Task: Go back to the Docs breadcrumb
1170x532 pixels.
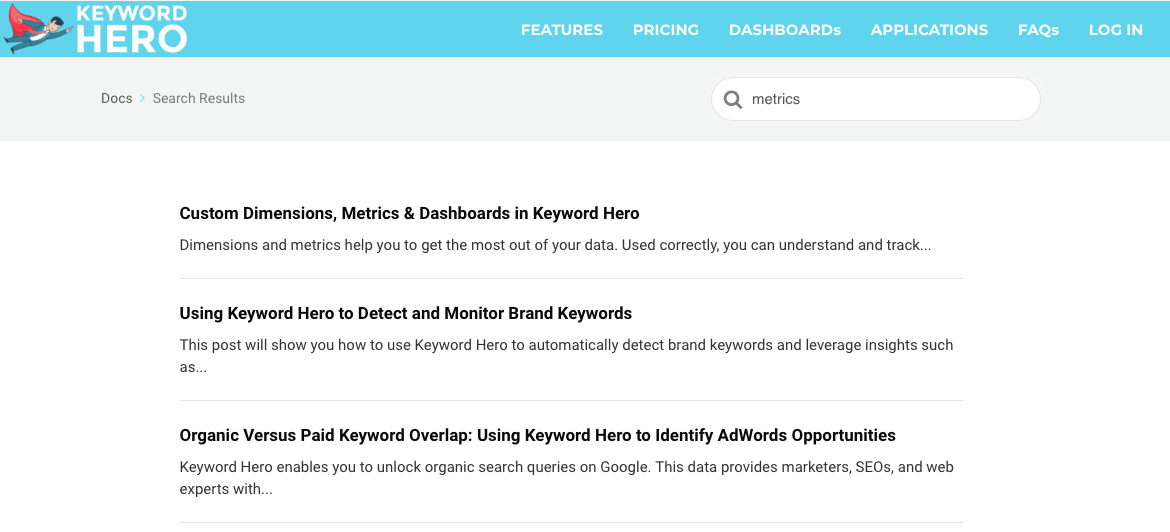Action: [x=116, y=98]
